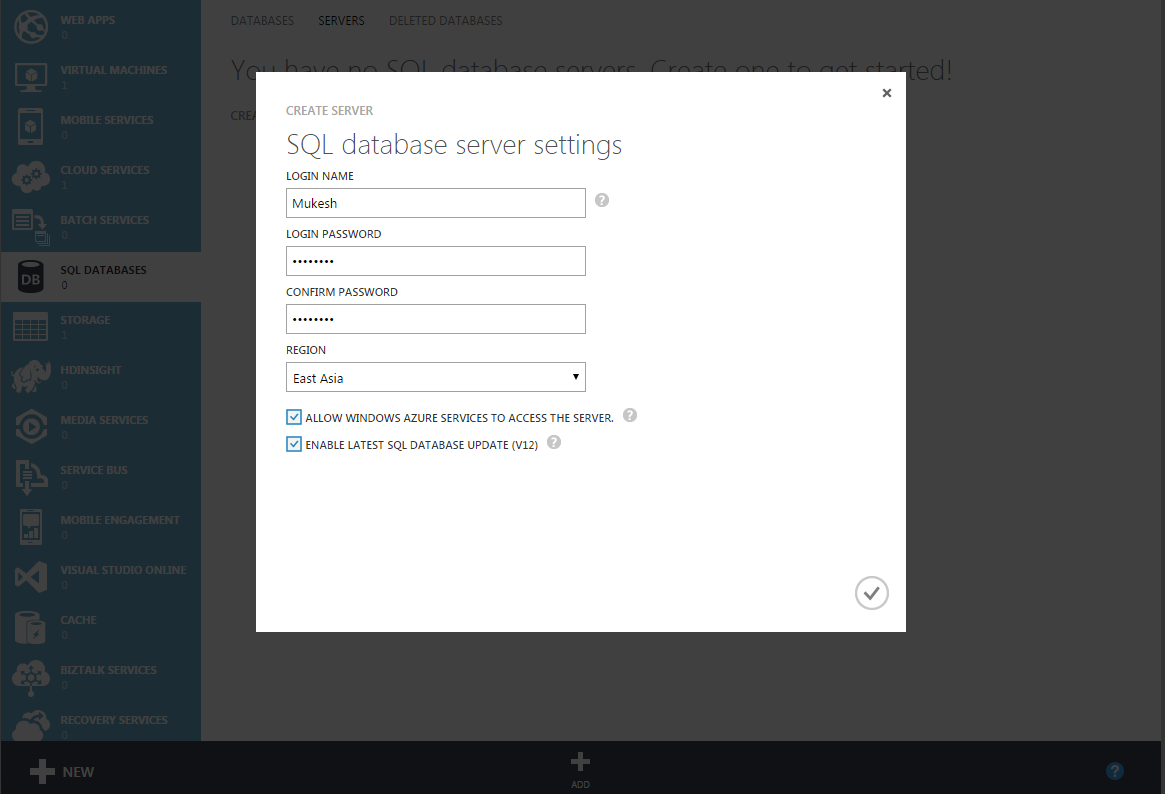Click the Mobile Services sidebar label

(x=107, y=120)
